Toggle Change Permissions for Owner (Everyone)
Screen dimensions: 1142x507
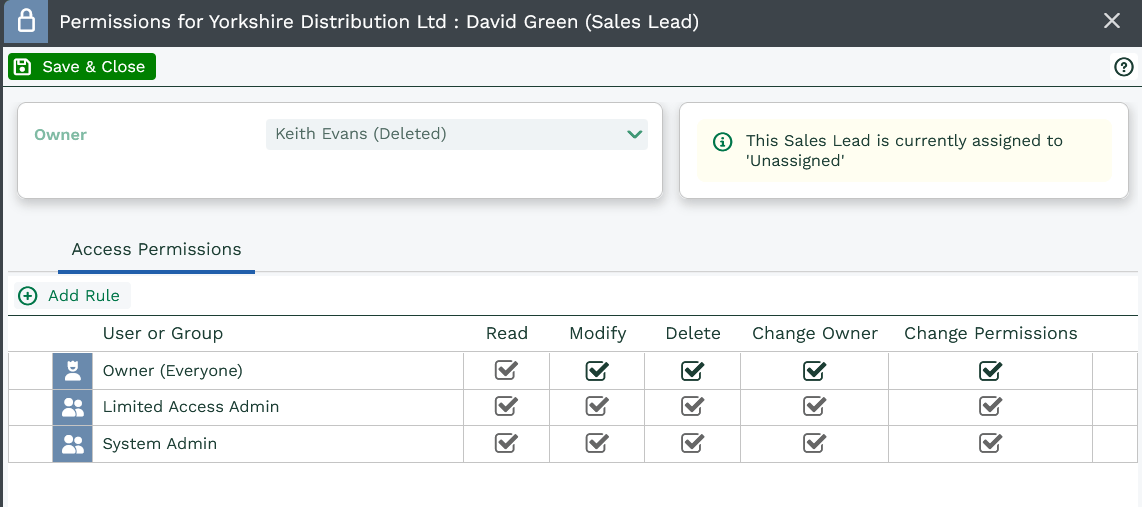990,371
